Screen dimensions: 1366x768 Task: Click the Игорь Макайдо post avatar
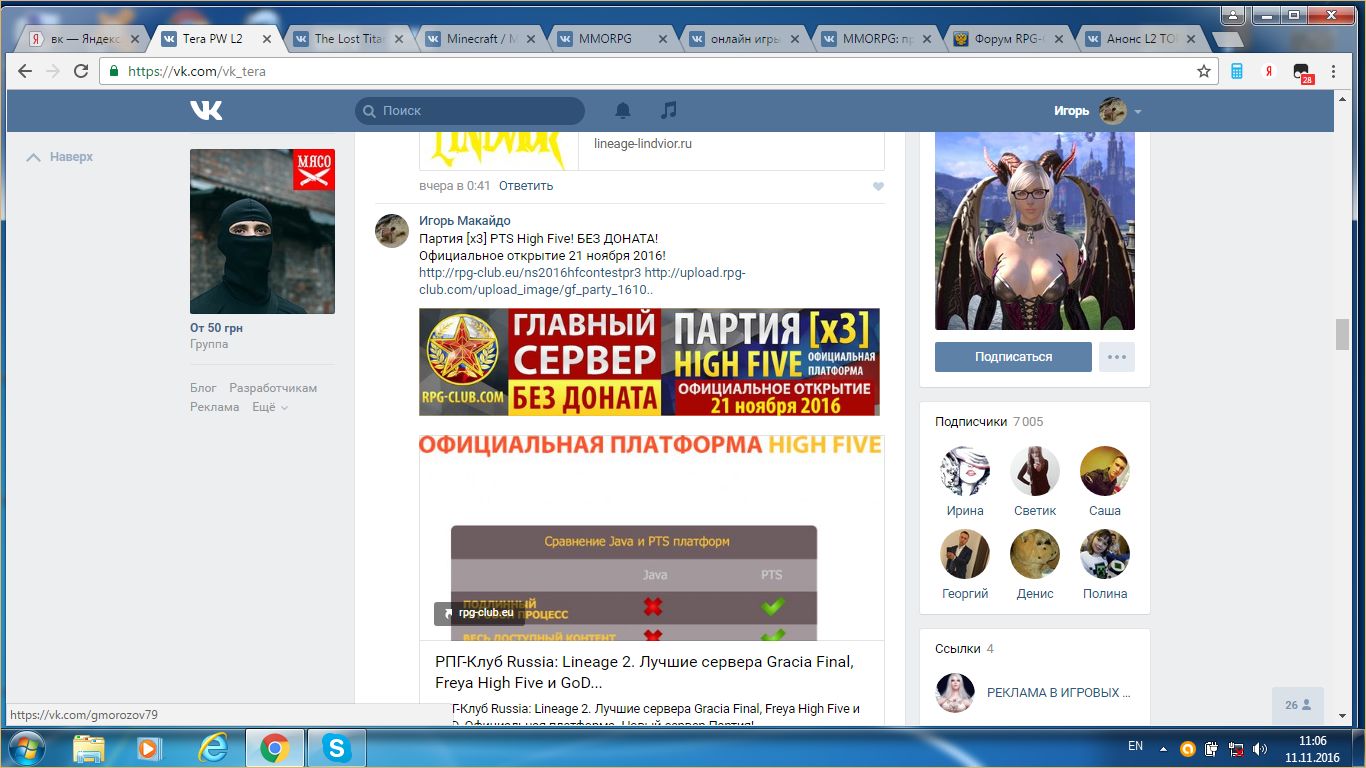391,230
